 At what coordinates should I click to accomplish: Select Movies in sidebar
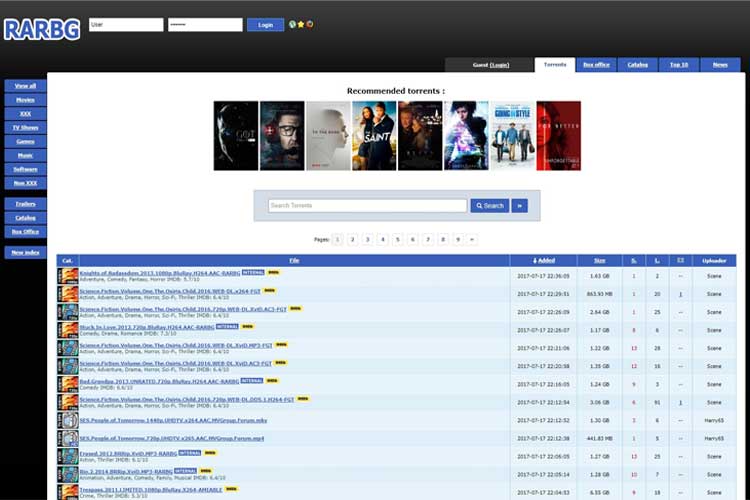click(x=25, y=100)
